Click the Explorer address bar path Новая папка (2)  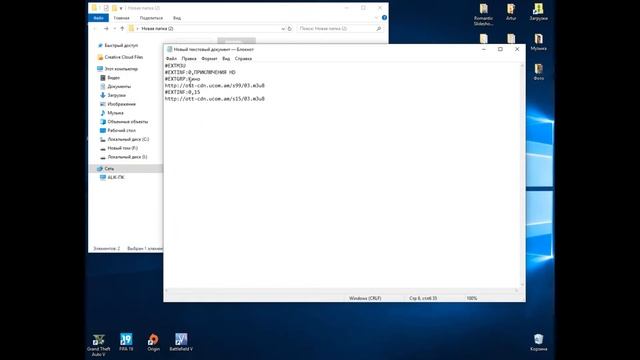157,29
